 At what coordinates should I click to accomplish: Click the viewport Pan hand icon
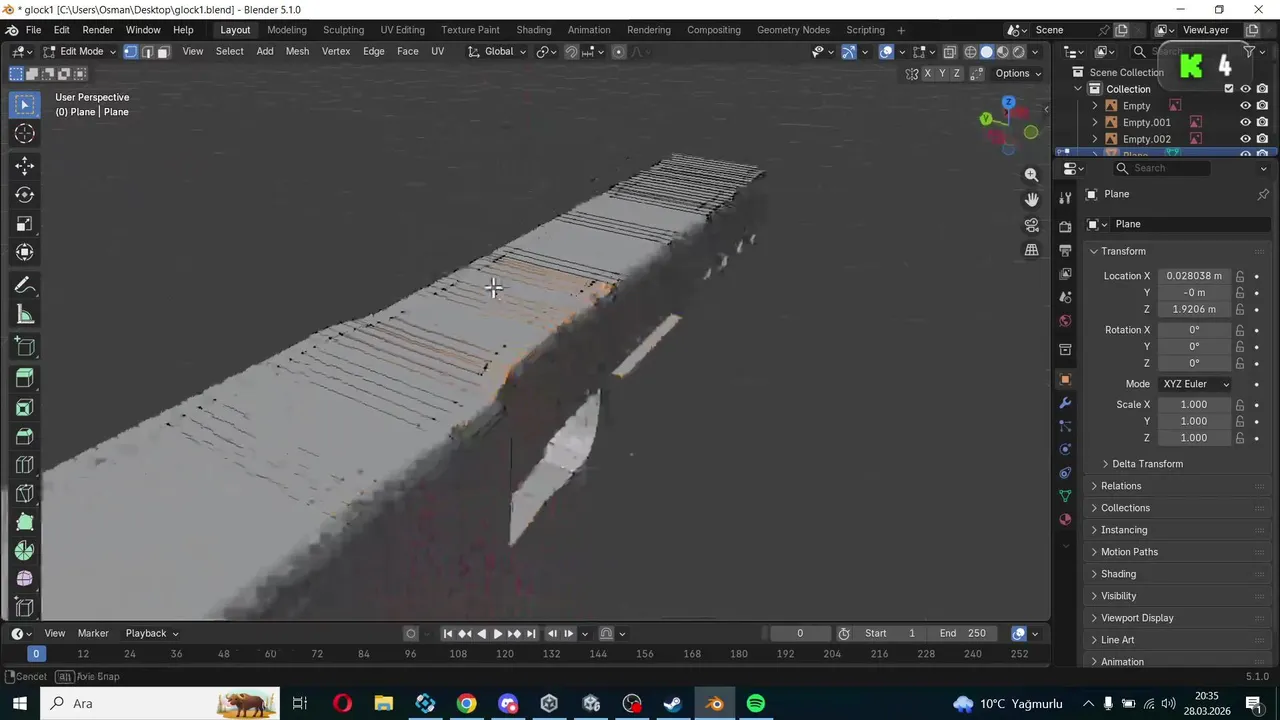tap(1031, 200)
